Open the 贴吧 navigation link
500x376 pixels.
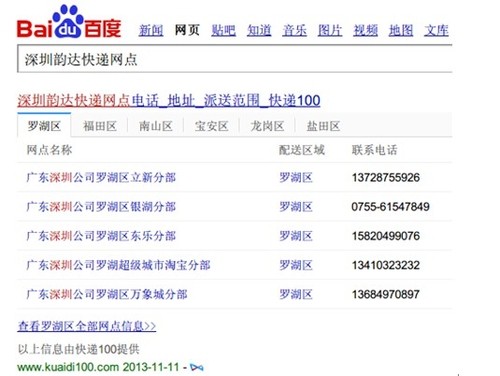(223, 30)
